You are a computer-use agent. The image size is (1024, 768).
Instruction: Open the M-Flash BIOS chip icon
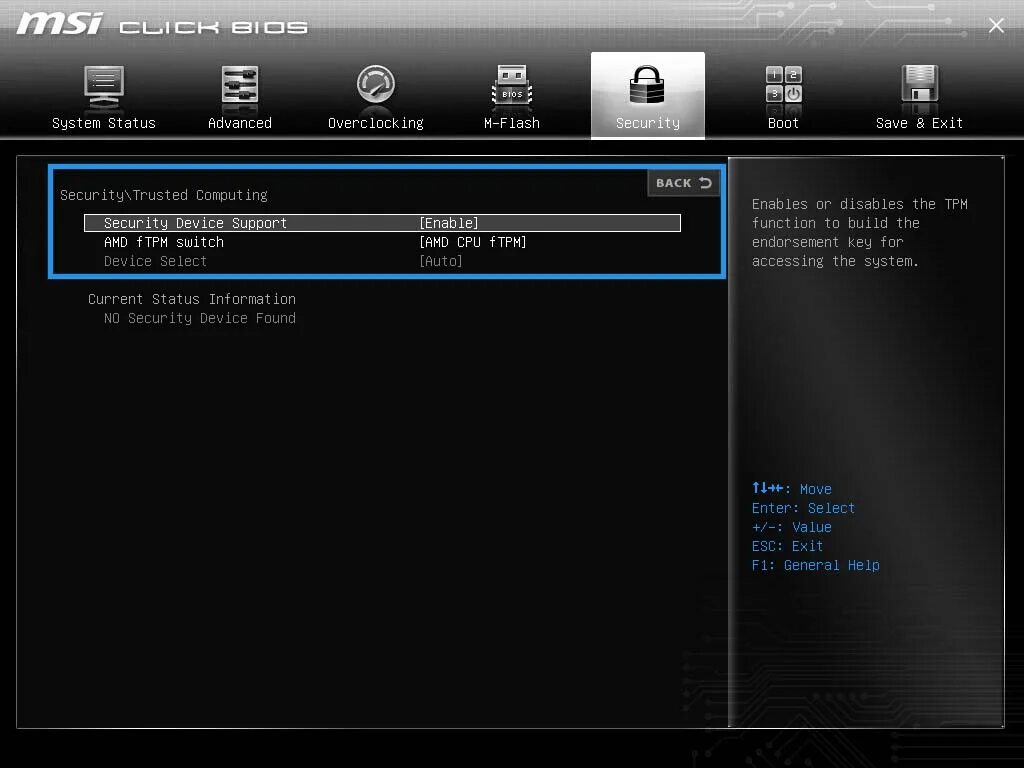point(512,85)
